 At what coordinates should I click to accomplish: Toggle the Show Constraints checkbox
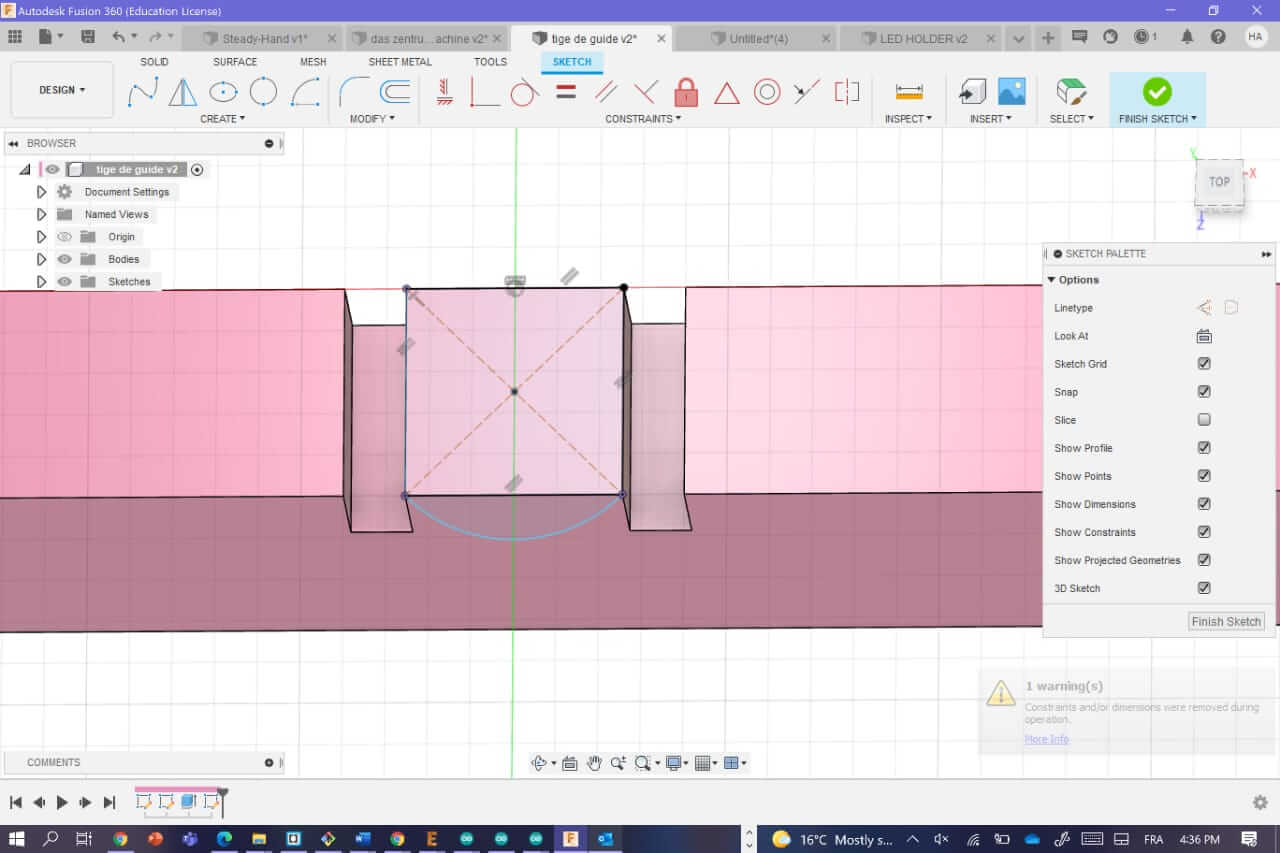coord(1204,532)
